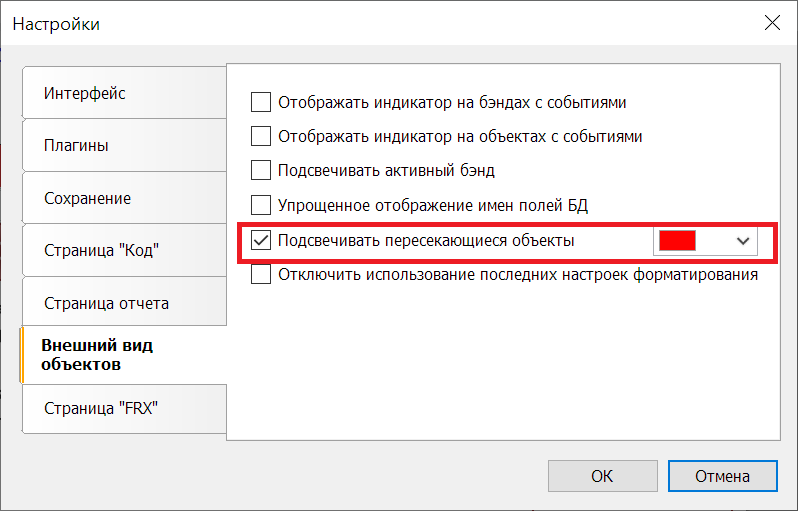The image size is (798, 511).
Task: Enable indicator on bands with events checkbox
Action: [261, 102]
